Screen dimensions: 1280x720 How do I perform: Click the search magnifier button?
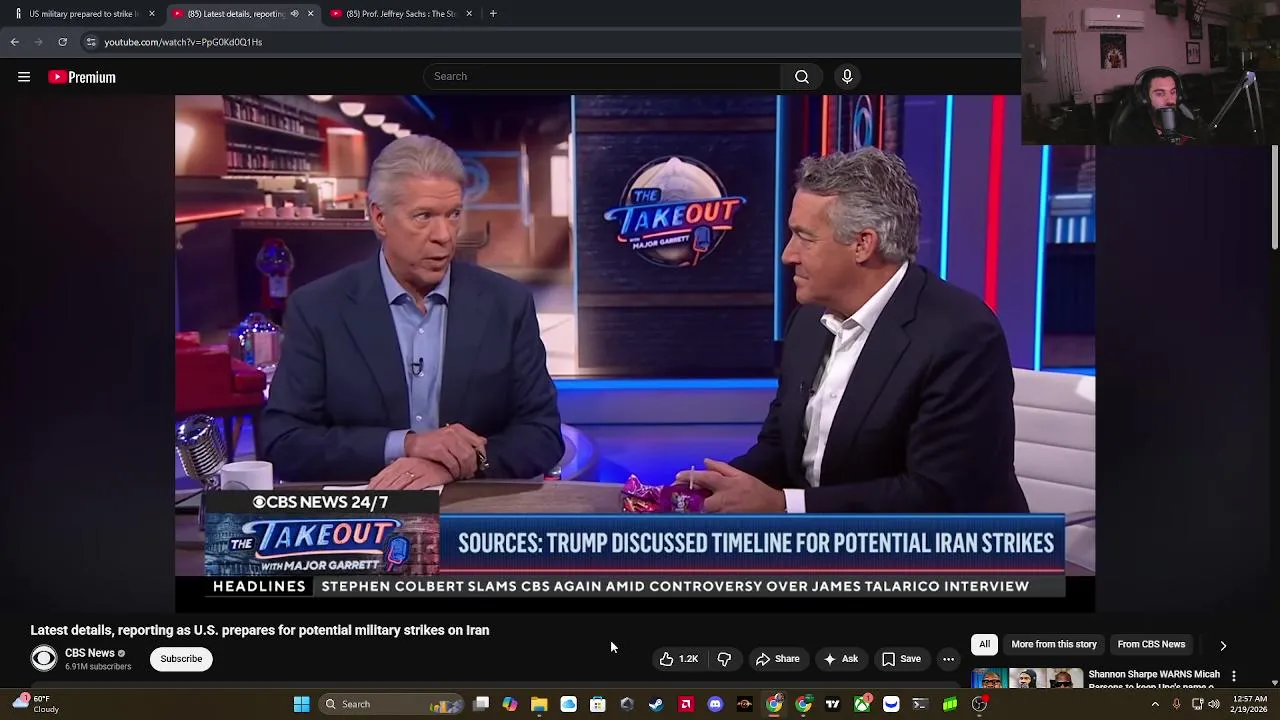pyautogui.click(x=802, y=76)
